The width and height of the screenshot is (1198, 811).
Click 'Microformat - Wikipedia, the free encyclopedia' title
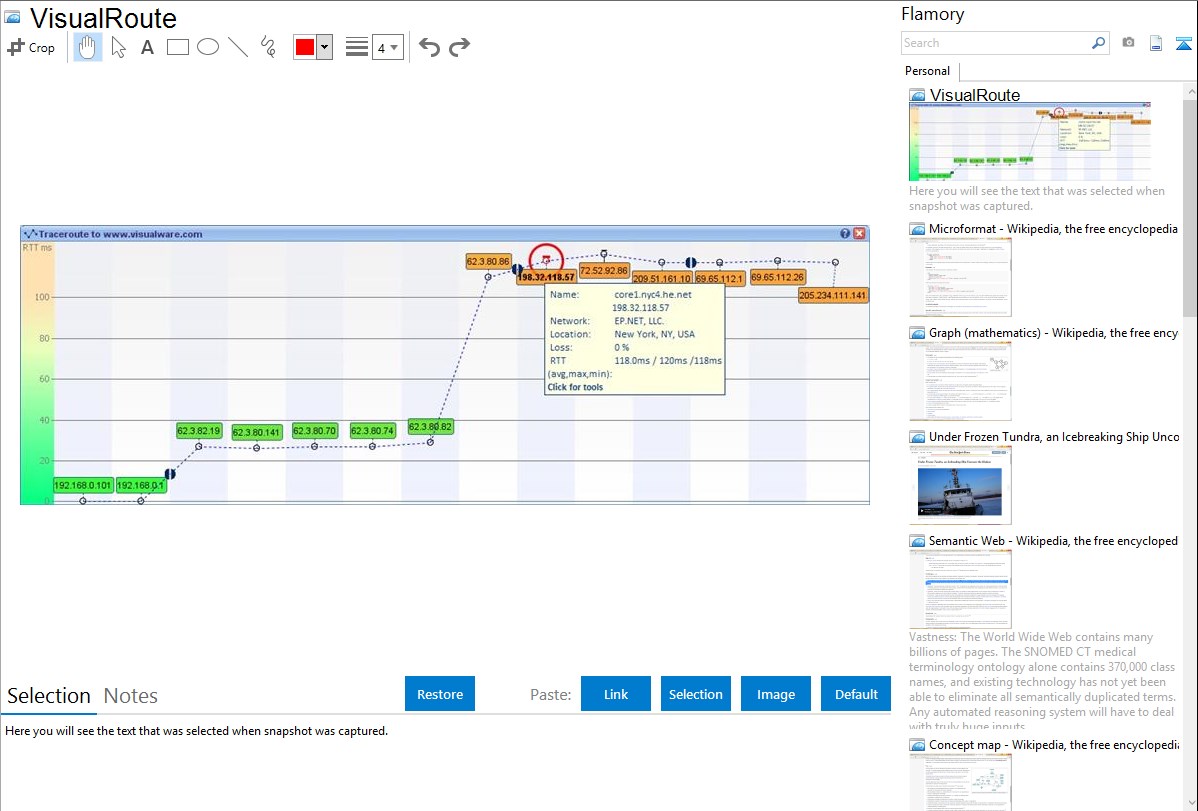pyautogui.click(x=1054, y=229)
